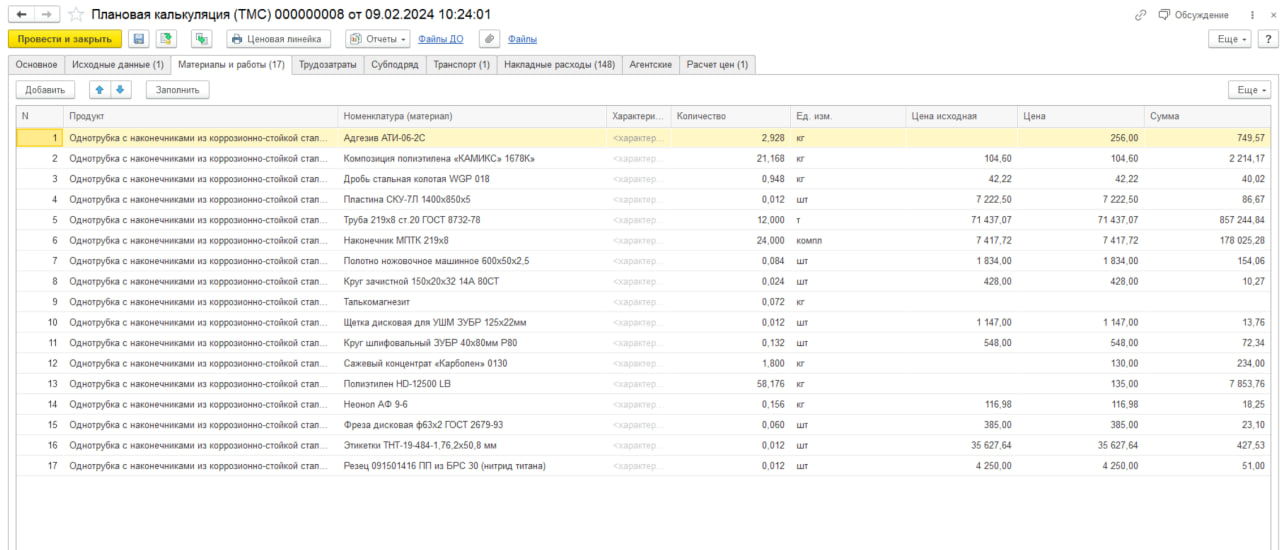Click the back navigation arrow
Image resolution: width=1280 pixels, height=550 pixels.
pyautogui.click(x=22, y=15)
